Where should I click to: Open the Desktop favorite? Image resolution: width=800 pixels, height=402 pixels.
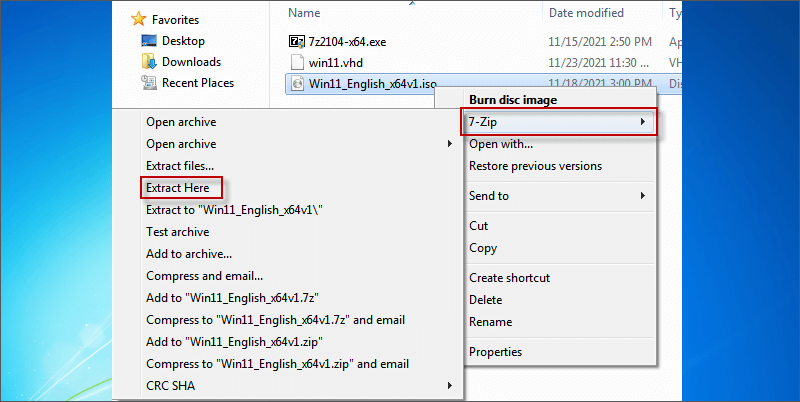click(183, 41)
